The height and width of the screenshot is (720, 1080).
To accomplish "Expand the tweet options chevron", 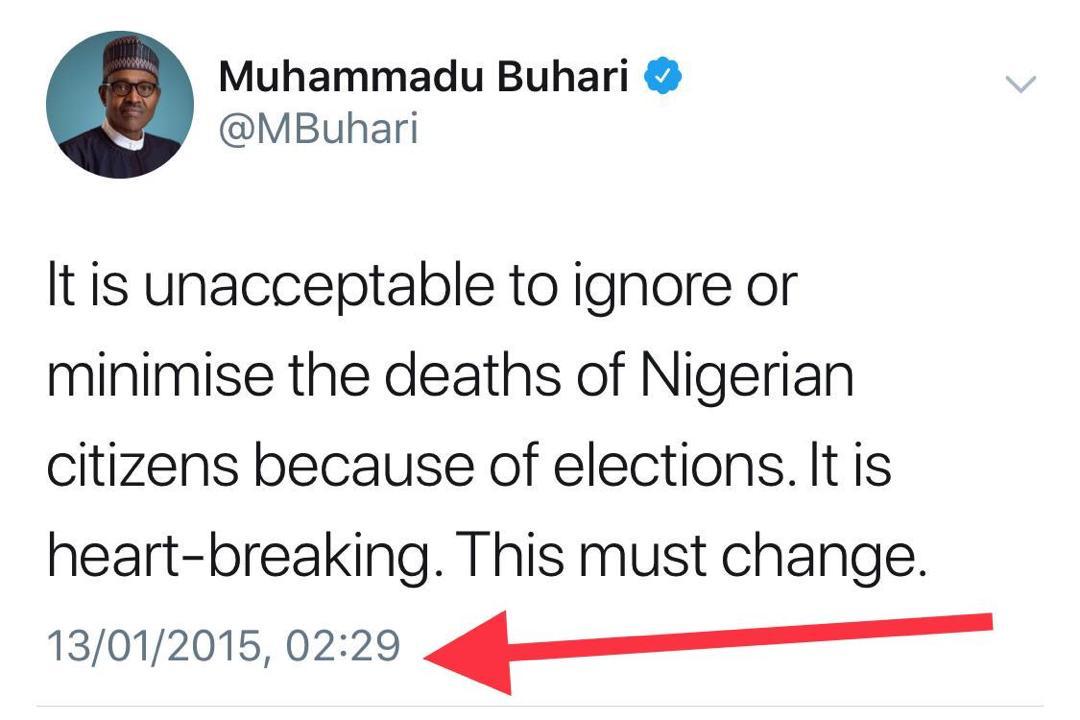I will pyautogui.click(x=1020, y=84).
